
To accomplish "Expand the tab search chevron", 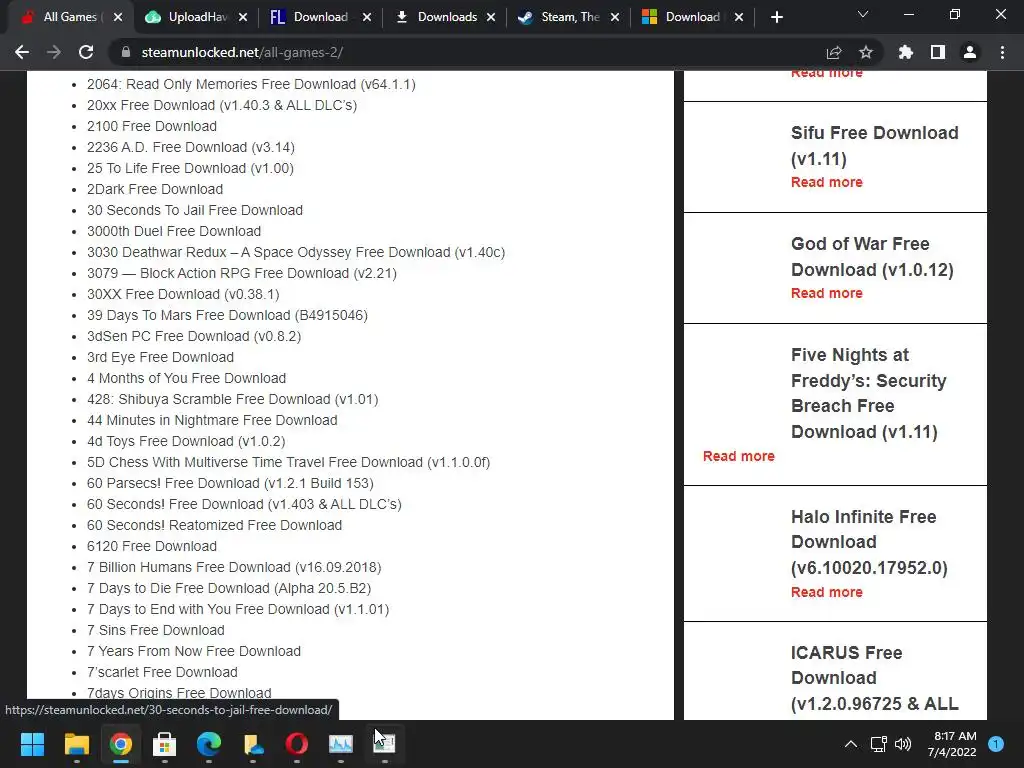I will point(863,14).
